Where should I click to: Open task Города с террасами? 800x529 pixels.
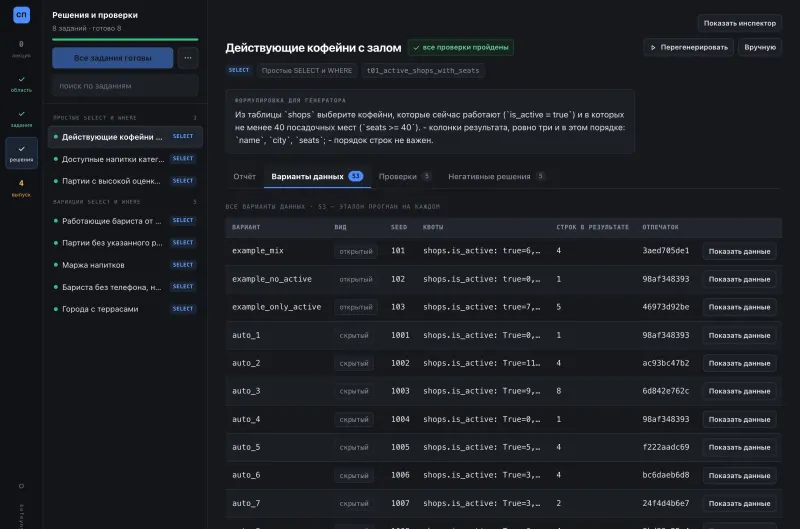(125, 309)
